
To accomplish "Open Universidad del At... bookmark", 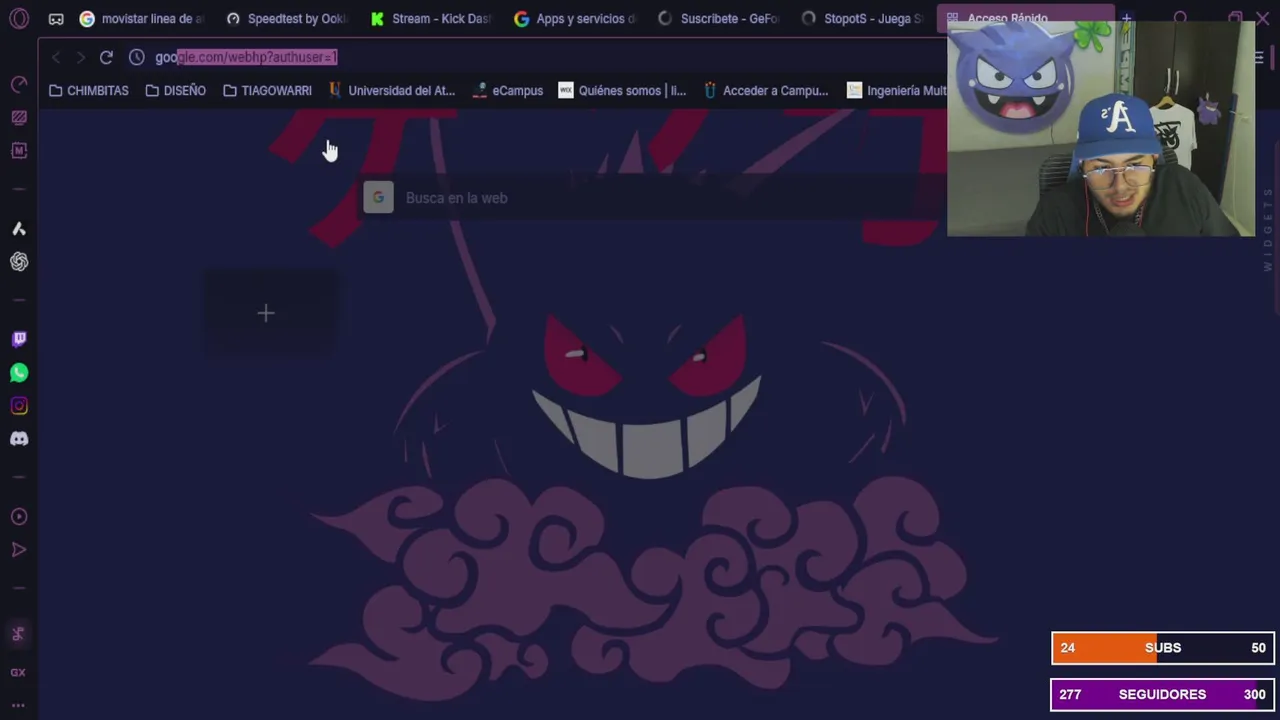I will click(x=392, y=91).
